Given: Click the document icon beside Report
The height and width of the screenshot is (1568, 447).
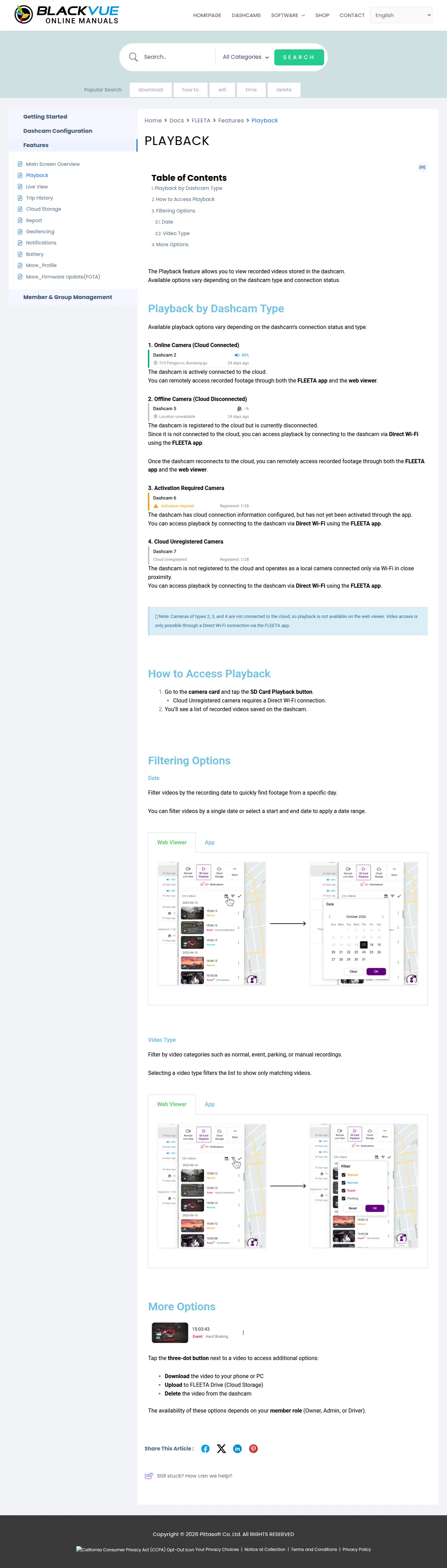Looking at the screenshot, I should [20, 220].
